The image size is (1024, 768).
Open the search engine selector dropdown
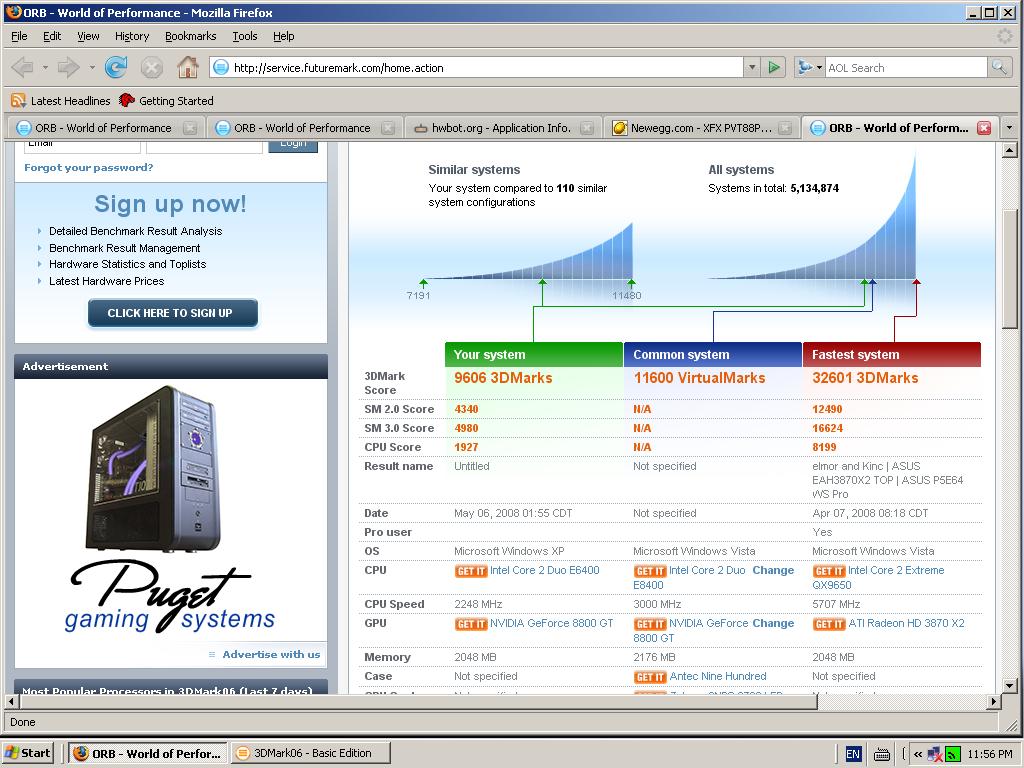(810, 67)
